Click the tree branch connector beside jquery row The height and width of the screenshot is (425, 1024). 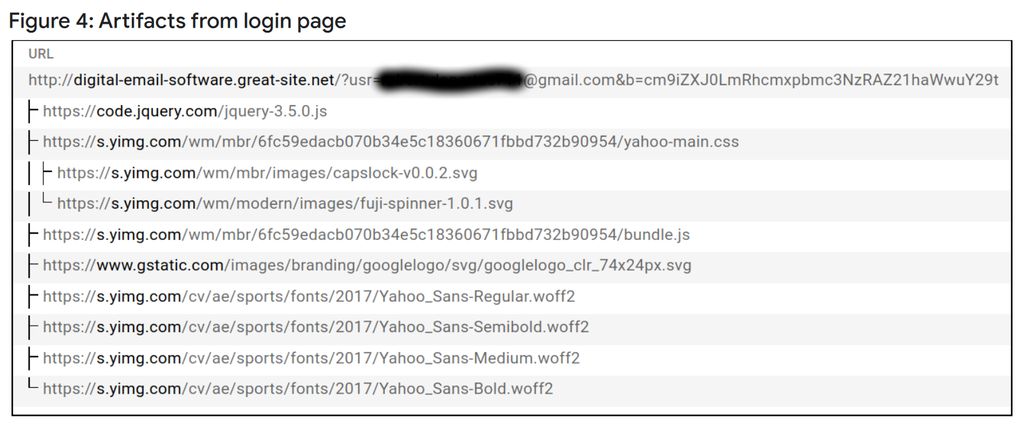[x=33, y=111]
